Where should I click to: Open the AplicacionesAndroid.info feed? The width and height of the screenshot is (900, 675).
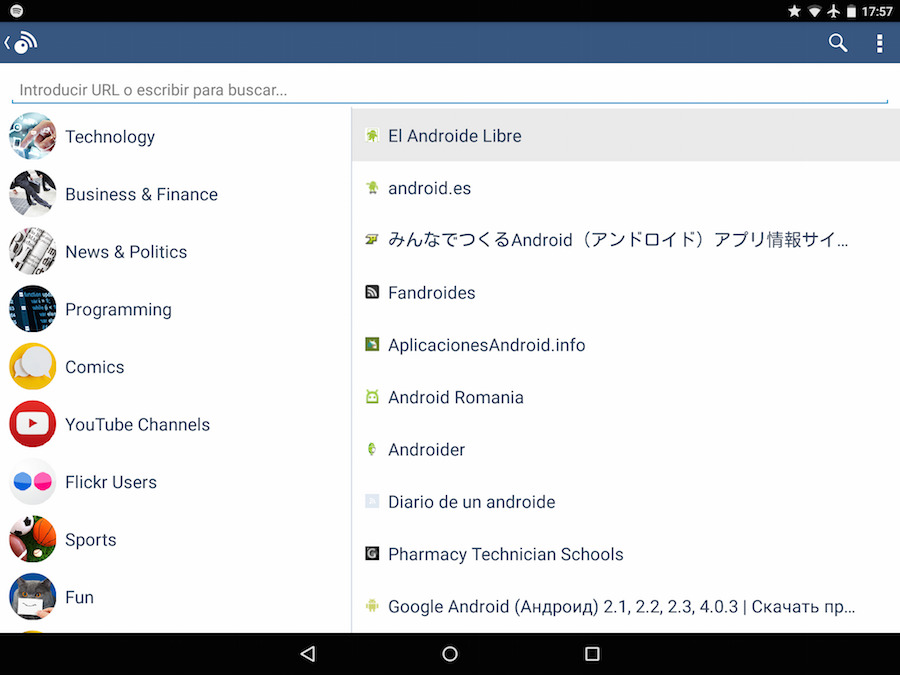[486, 345]
